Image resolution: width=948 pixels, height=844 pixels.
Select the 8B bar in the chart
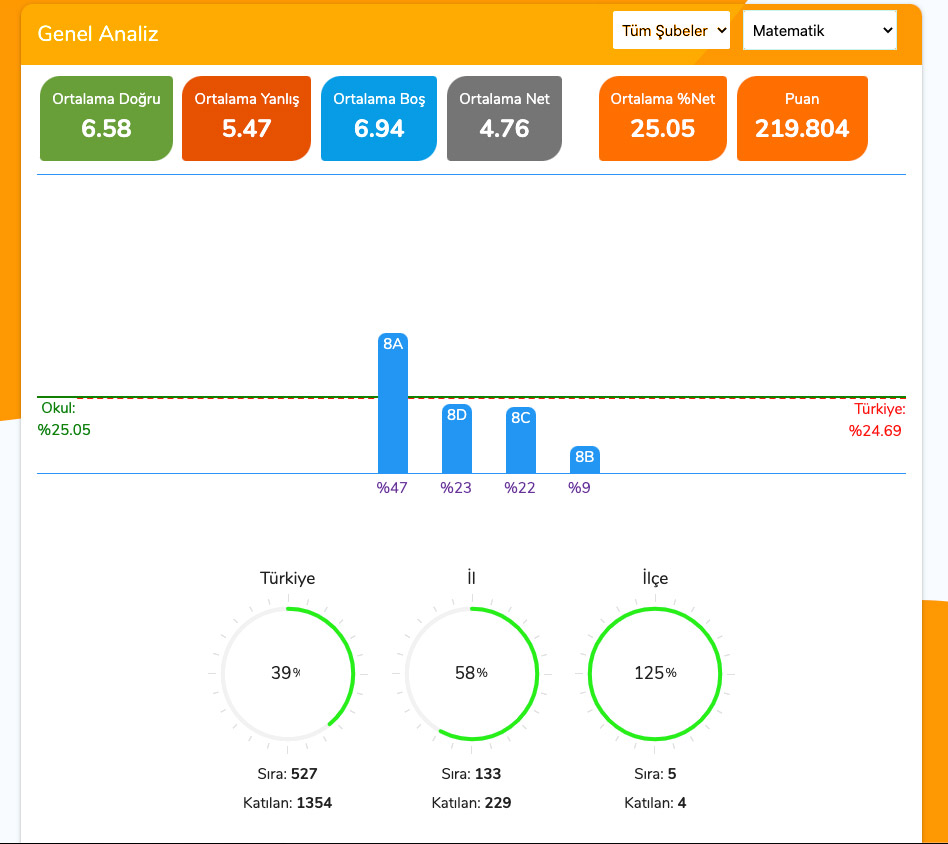click(x=585, y=459)
